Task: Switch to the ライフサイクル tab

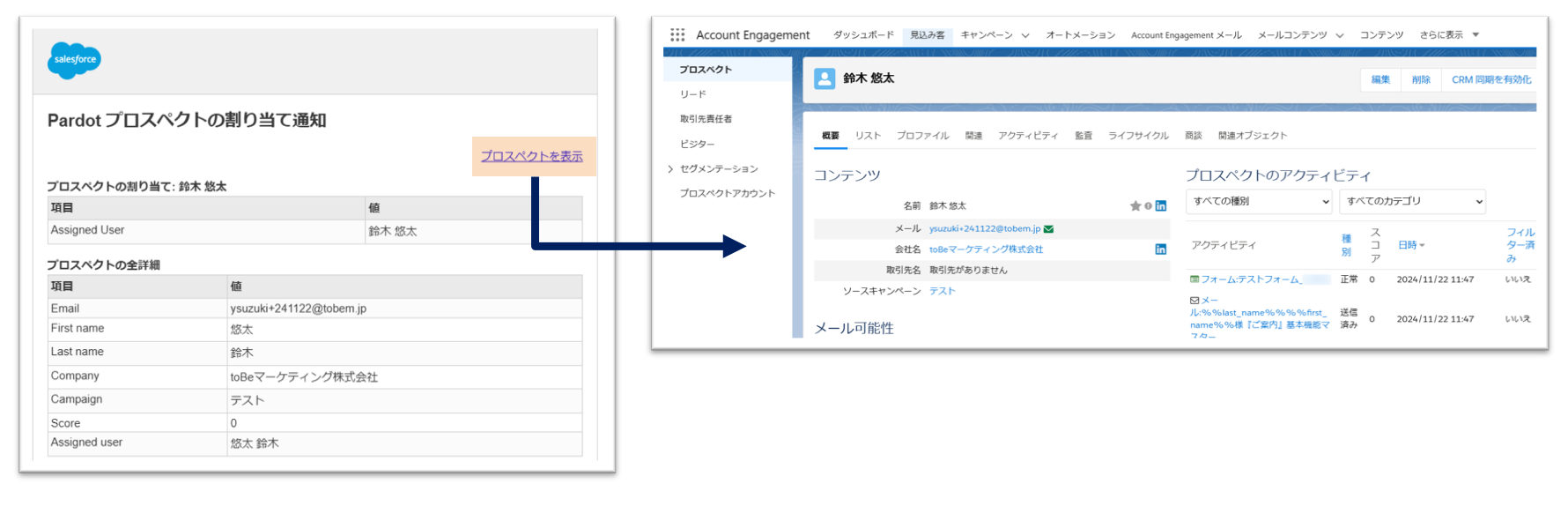Action: (1138, 136)
